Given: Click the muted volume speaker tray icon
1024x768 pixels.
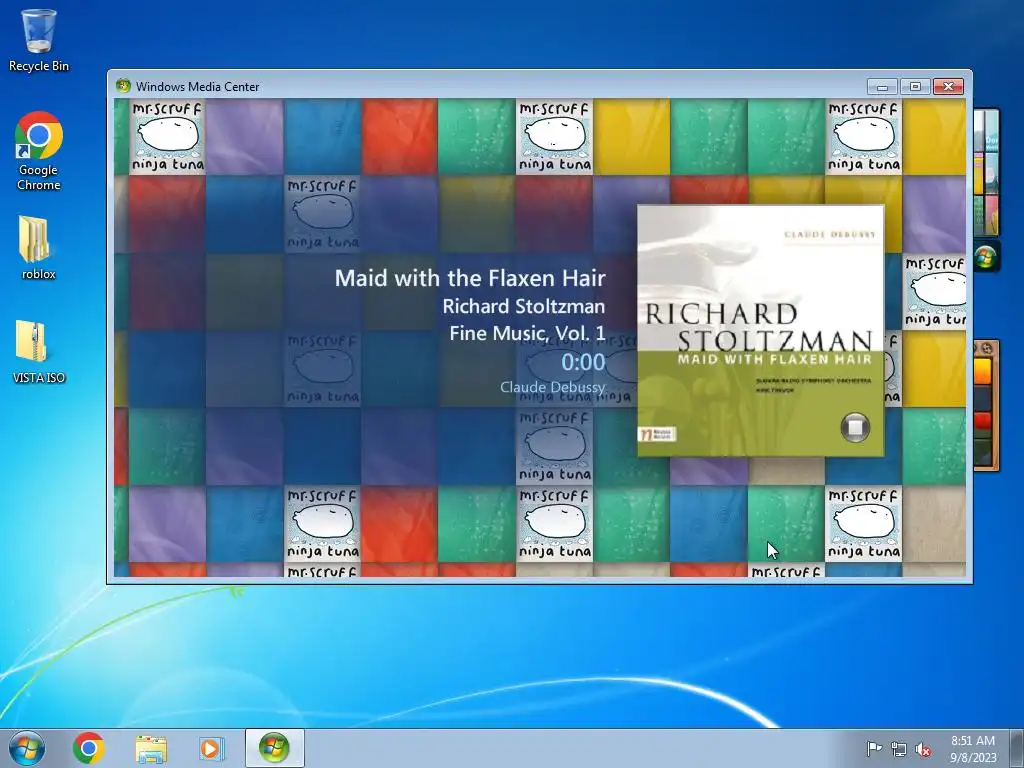Looking at the screenshot, I should click(923, 750).
